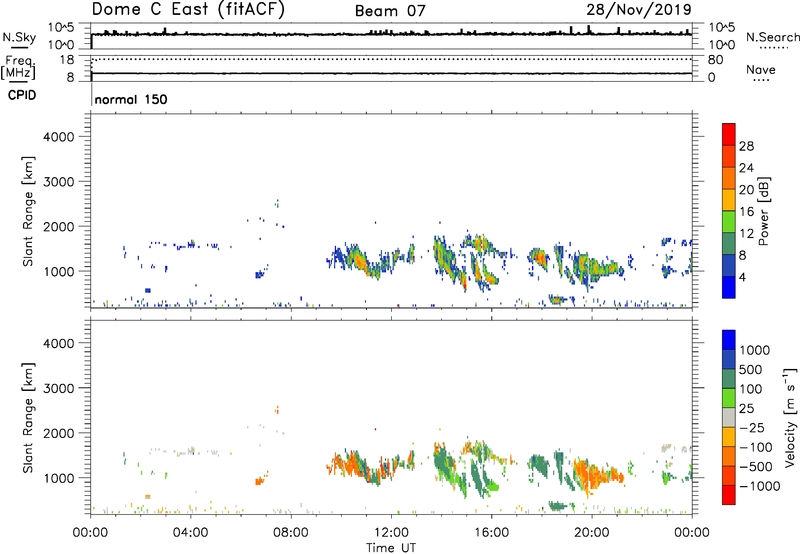Click the 'Slant Range [km]' label of power panel
Viewport: 800px width, 554px height.
[28, 211]
